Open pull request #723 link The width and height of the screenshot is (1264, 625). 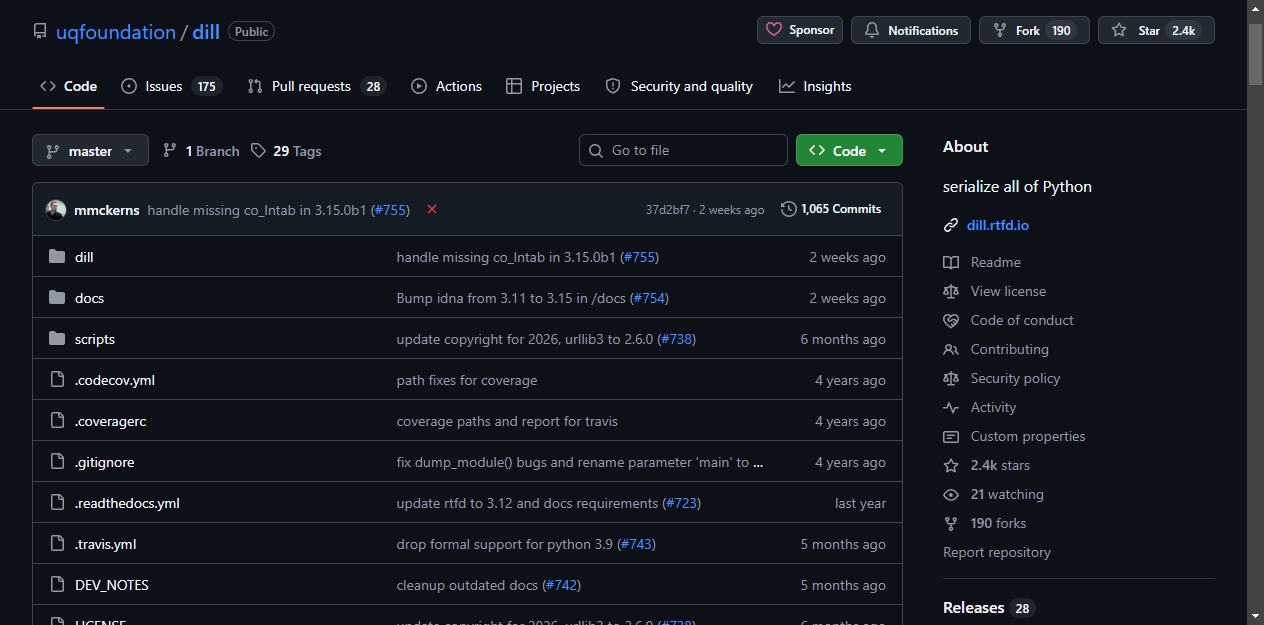click(x=681, y=503)
